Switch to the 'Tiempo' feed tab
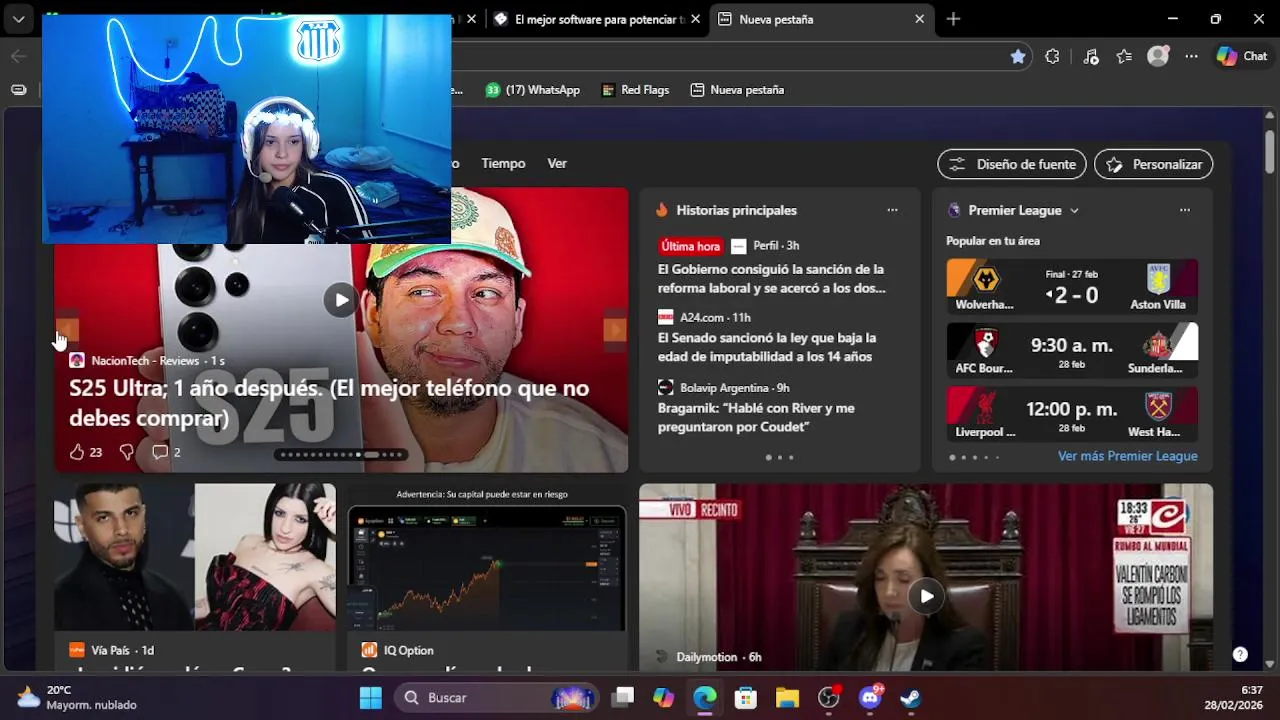Viewport: 1280px width, 720px height. click(x=503, y=163)
